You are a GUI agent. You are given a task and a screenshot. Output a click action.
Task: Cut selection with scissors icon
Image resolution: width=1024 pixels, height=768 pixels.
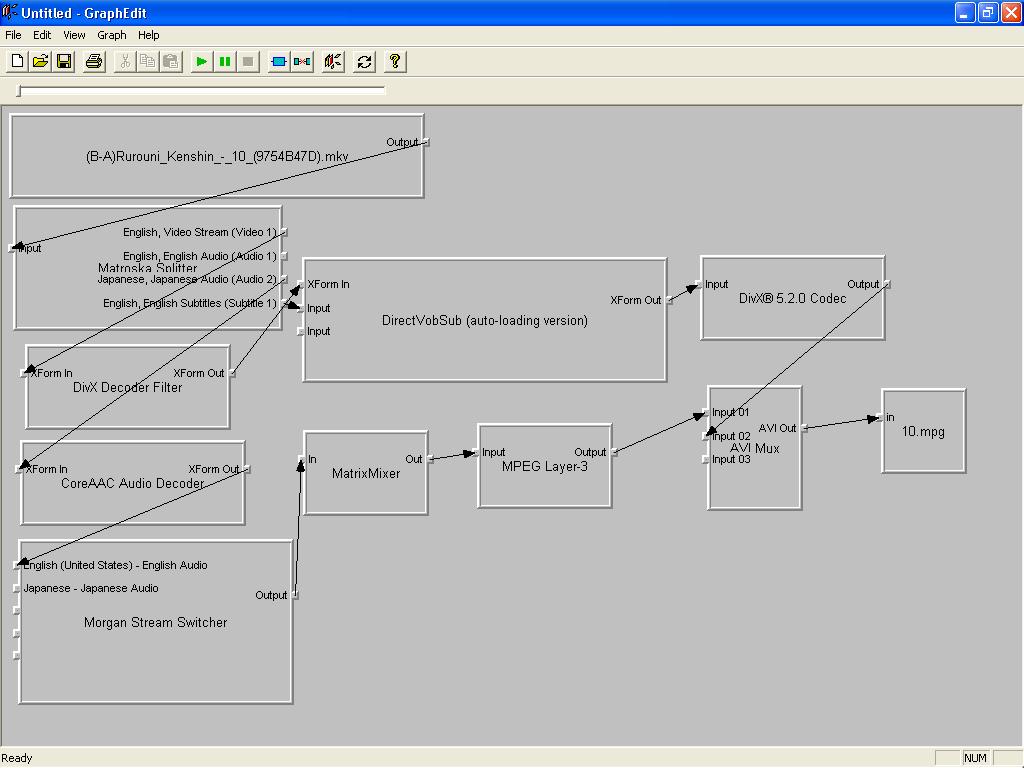(x=124, y=61)
